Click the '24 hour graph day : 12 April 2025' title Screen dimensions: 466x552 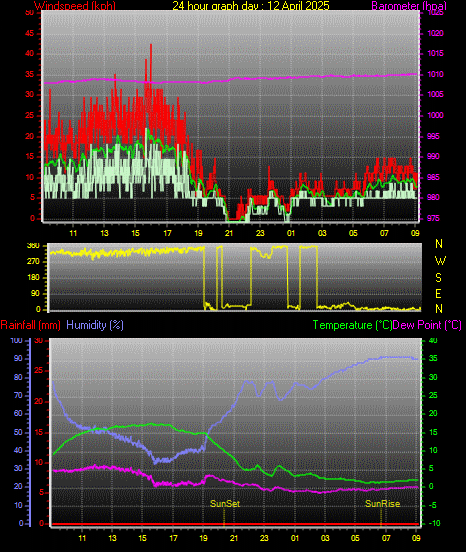pos(251,5)
